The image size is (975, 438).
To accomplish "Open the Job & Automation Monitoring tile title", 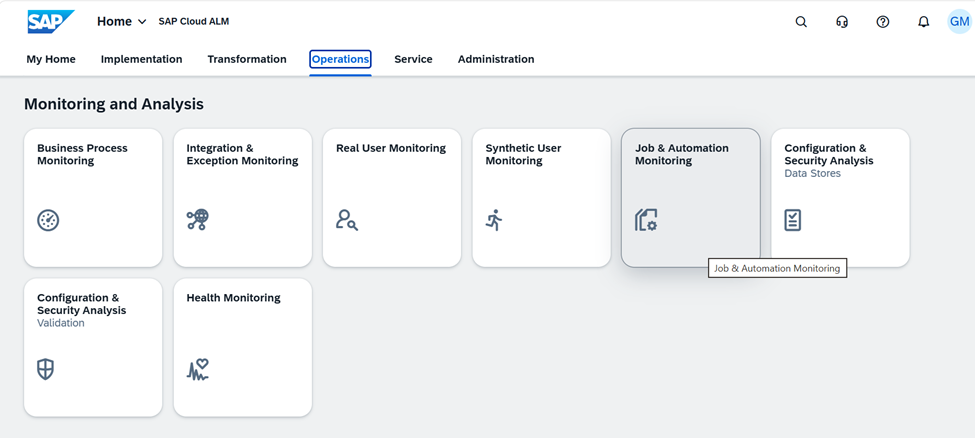I will (x=682, y=154).
